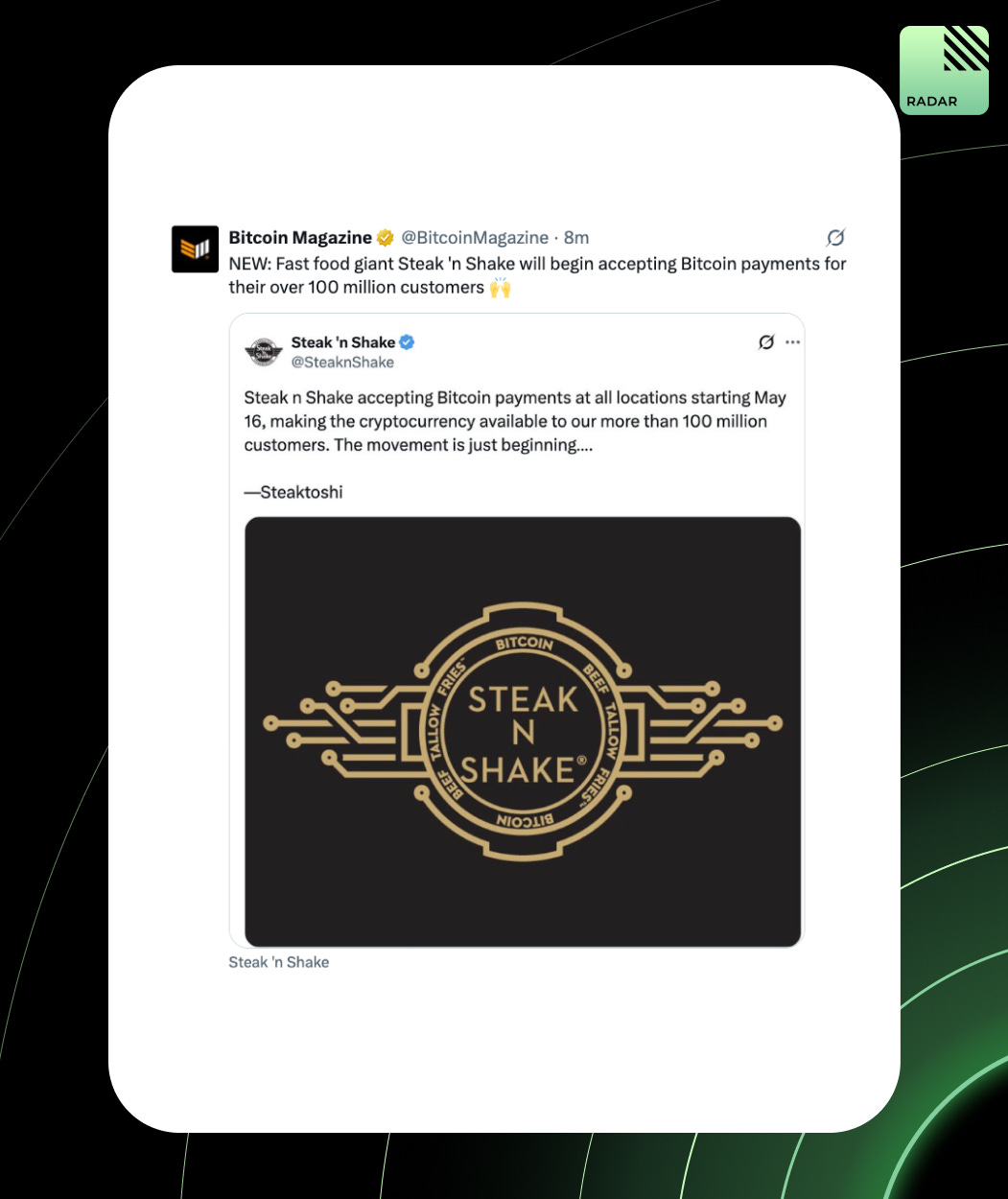1008x1199 pixels.
Task: Click the Steaktoshi signature line
Action: [293, 492]
